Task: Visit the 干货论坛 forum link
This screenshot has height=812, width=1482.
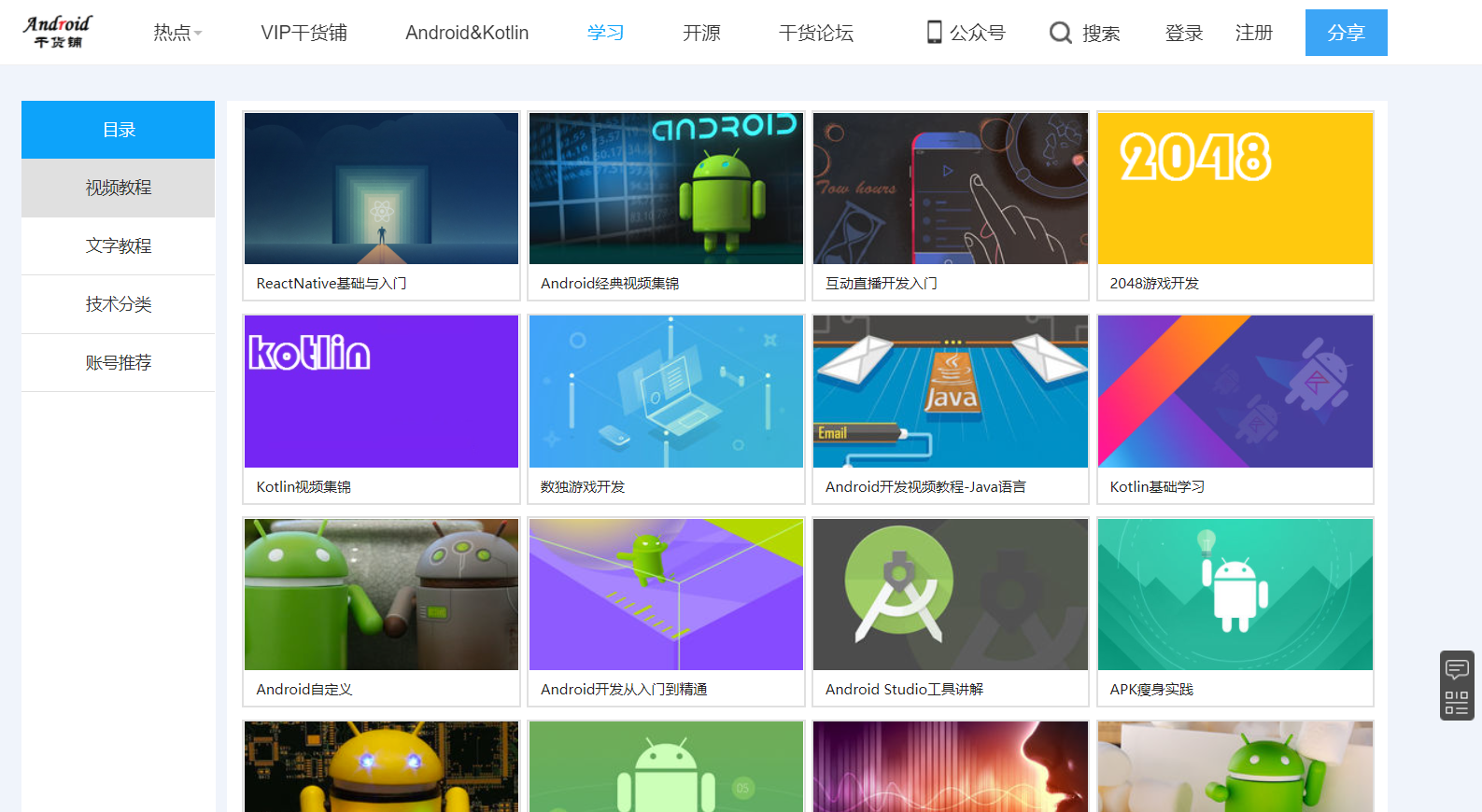Action: click(816, 33)
